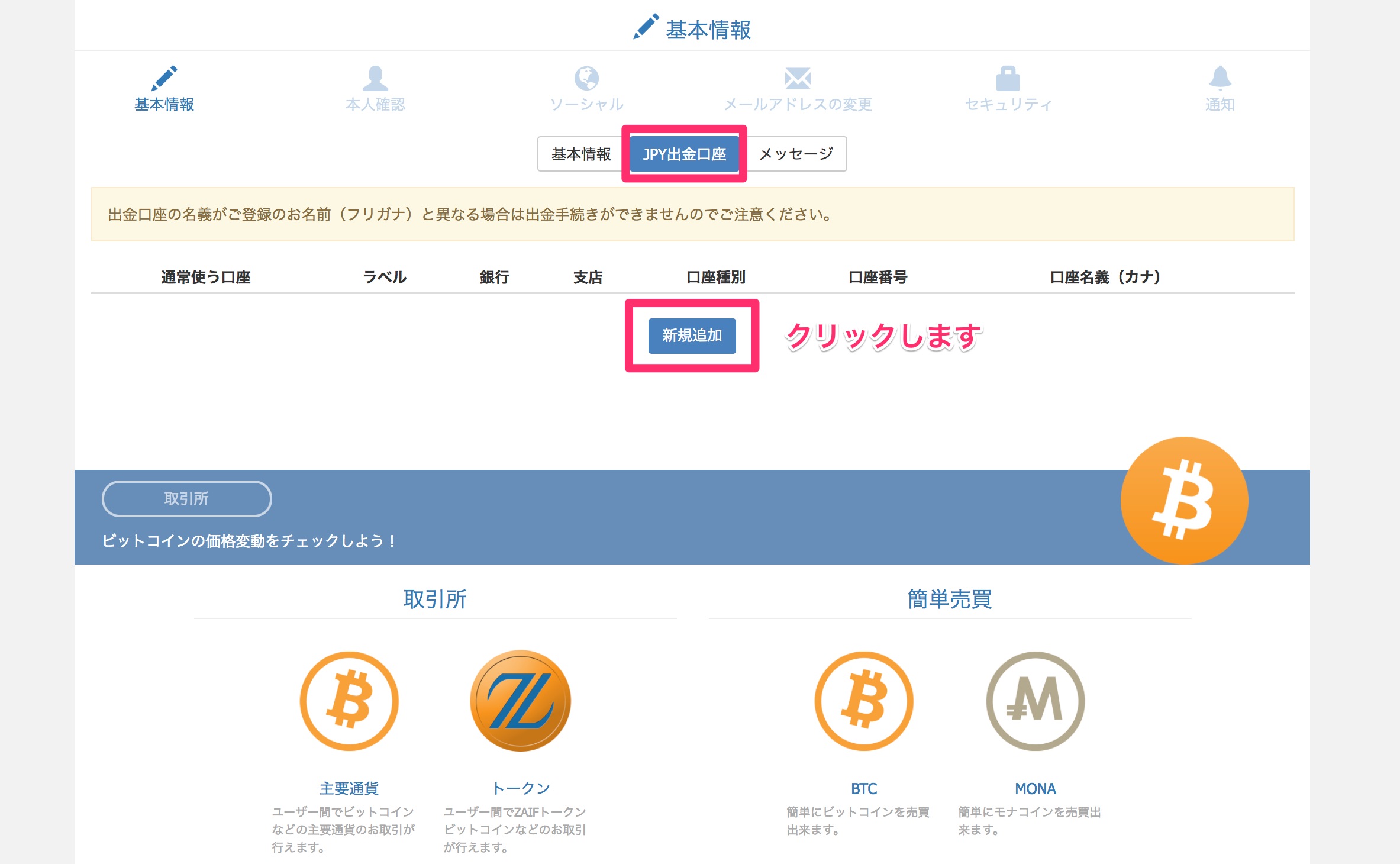Viewport: 1400px width, 864px height.
Task: Click the 通知 bell icon
Action: [1220, 78]
